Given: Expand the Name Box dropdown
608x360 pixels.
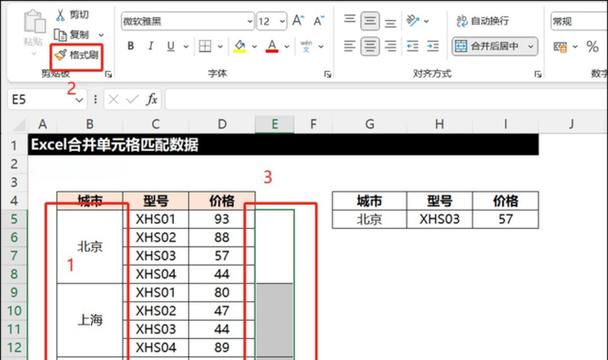Looking at the screenshot, I should pyautogui.click(x=79, y=100).
